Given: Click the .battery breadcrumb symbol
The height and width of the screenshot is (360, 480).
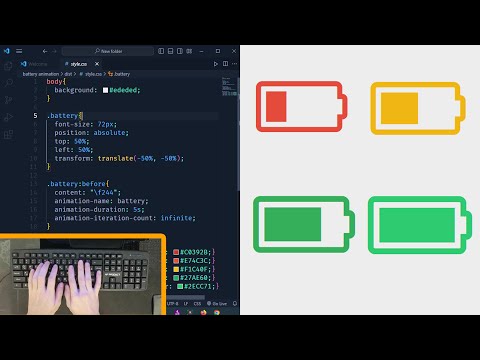Looking at the screenshot, I should pos(119,74).
